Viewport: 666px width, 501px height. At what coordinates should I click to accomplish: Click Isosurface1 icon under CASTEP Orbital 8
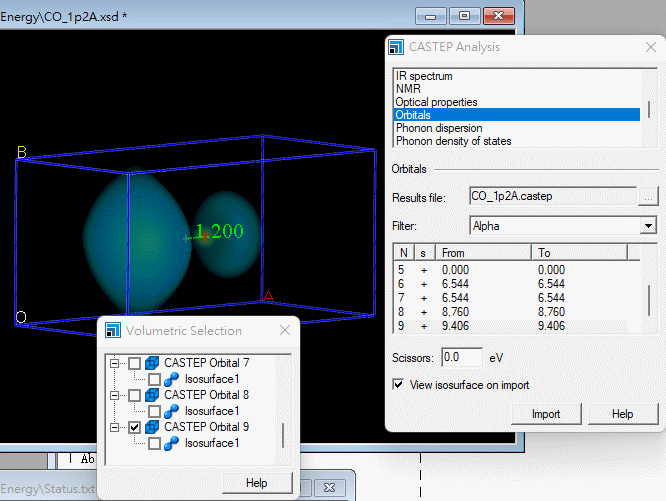(173, 411)
